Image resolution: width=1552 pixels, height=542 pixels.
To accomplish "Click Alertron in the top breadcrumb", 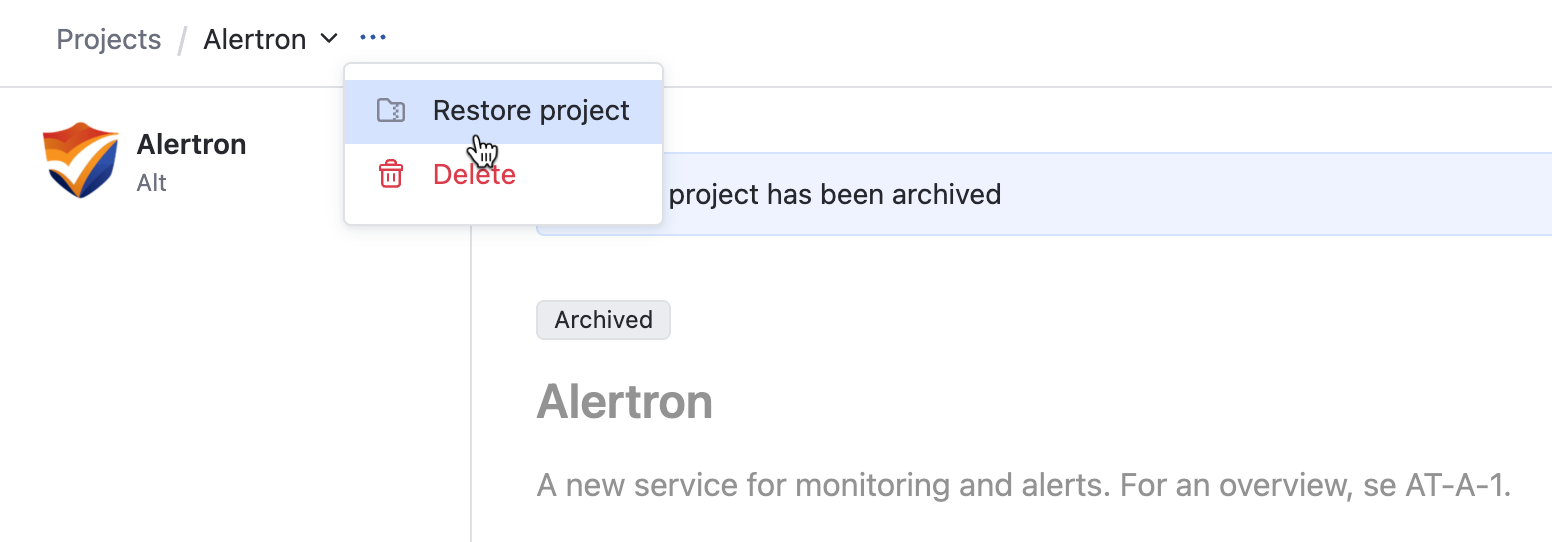I will 254,40.
